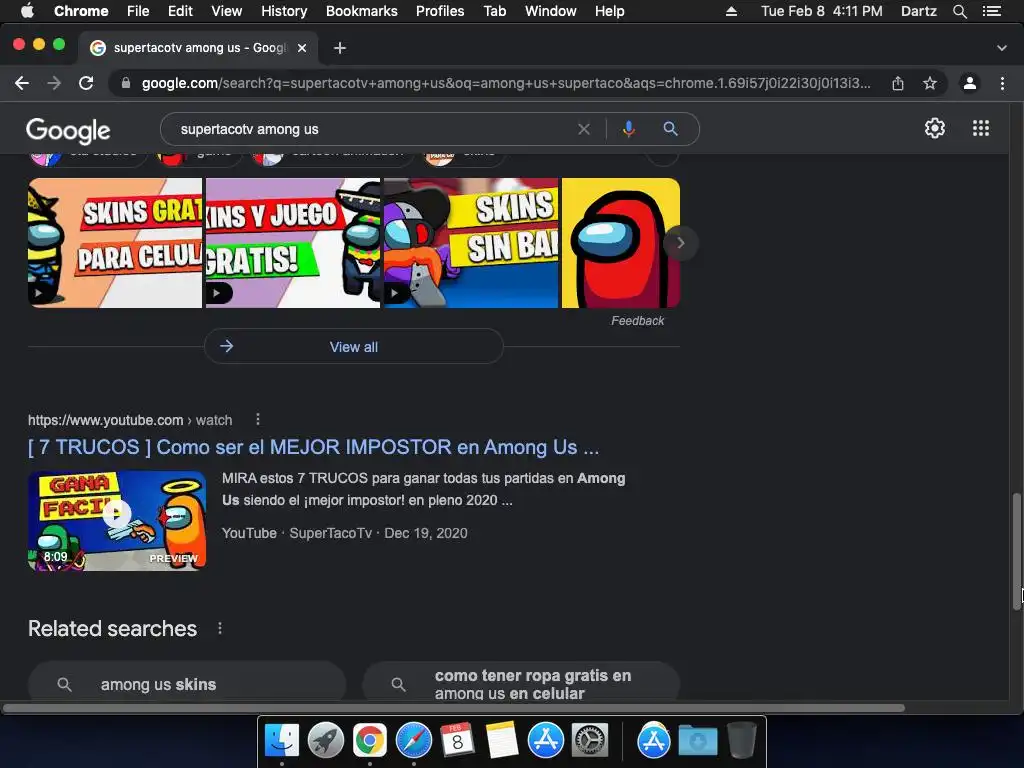Open Related searches three-dot options
This screenshot has width=1024, height=768.
(220, 628)
